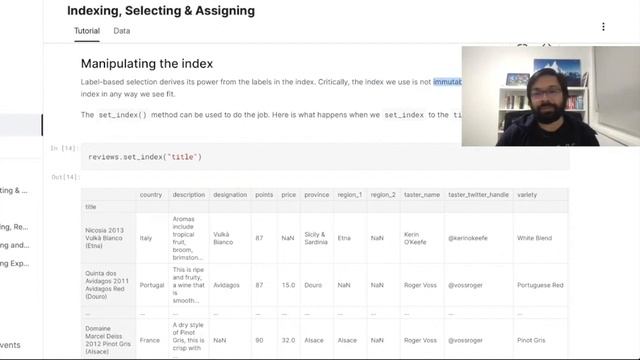Click the White Blend variety cell
The image size is (640, 360).
coord(534,238)
